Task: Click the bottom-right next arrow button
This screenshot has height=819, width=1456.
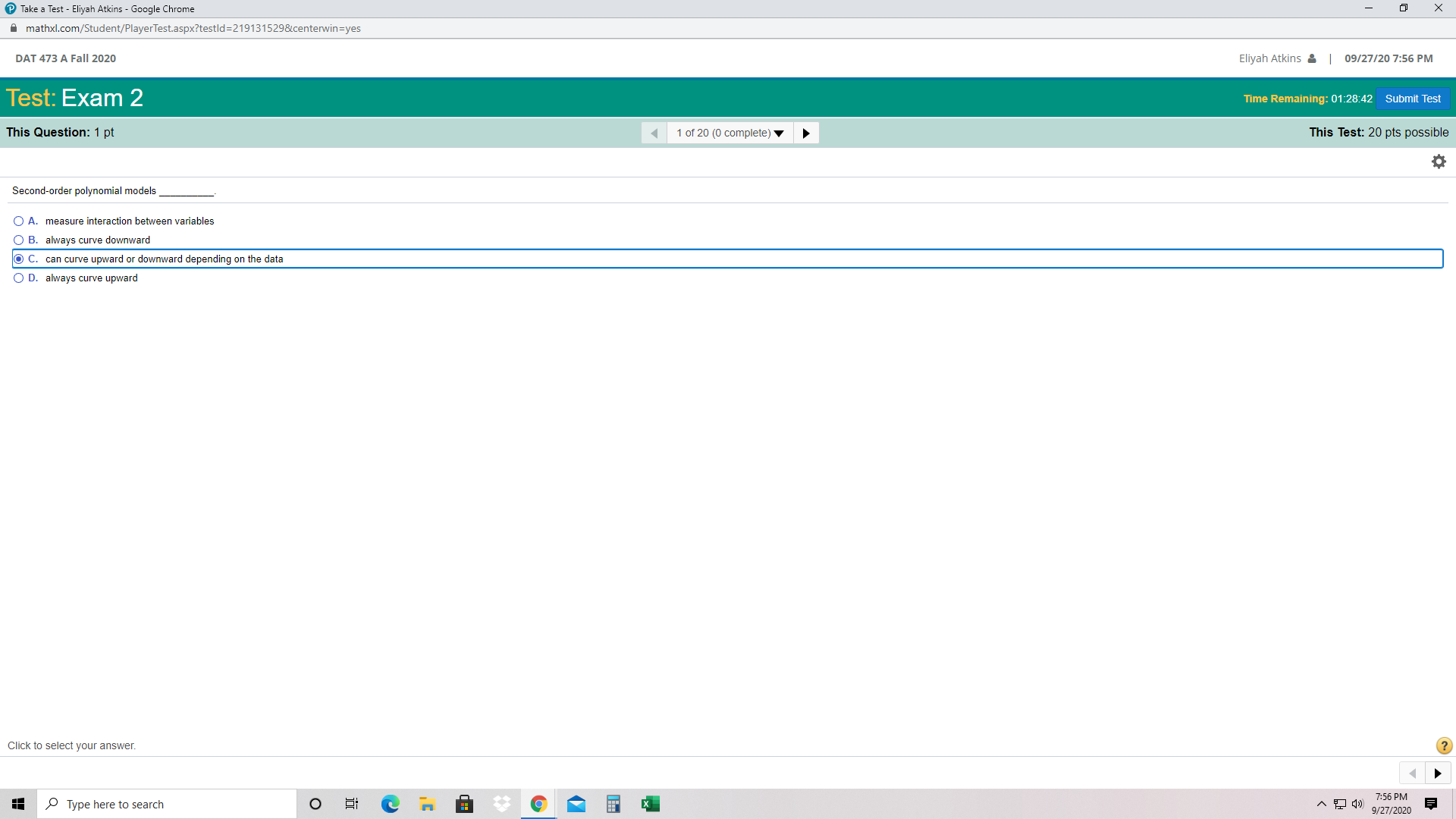Action: pyautogui.click(x=1438, y=773)
